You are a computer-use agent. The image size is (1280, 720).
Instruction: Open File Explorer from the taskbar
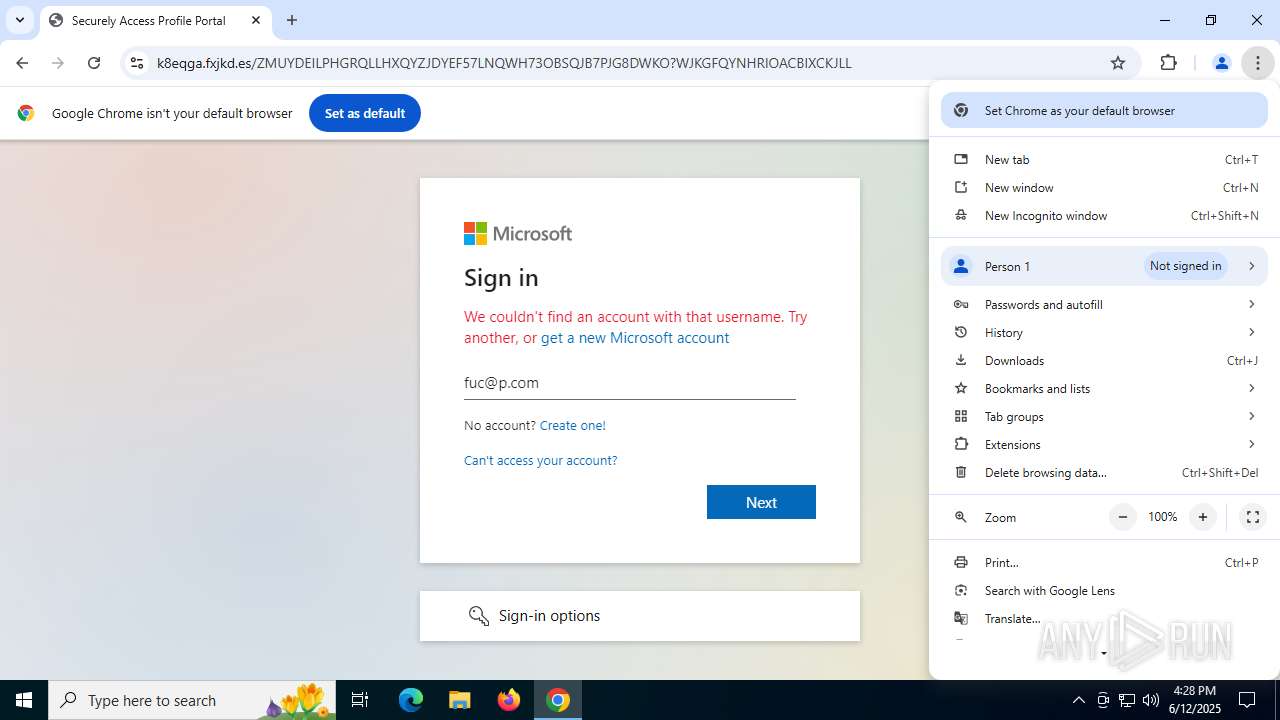(x=459, y=700)
